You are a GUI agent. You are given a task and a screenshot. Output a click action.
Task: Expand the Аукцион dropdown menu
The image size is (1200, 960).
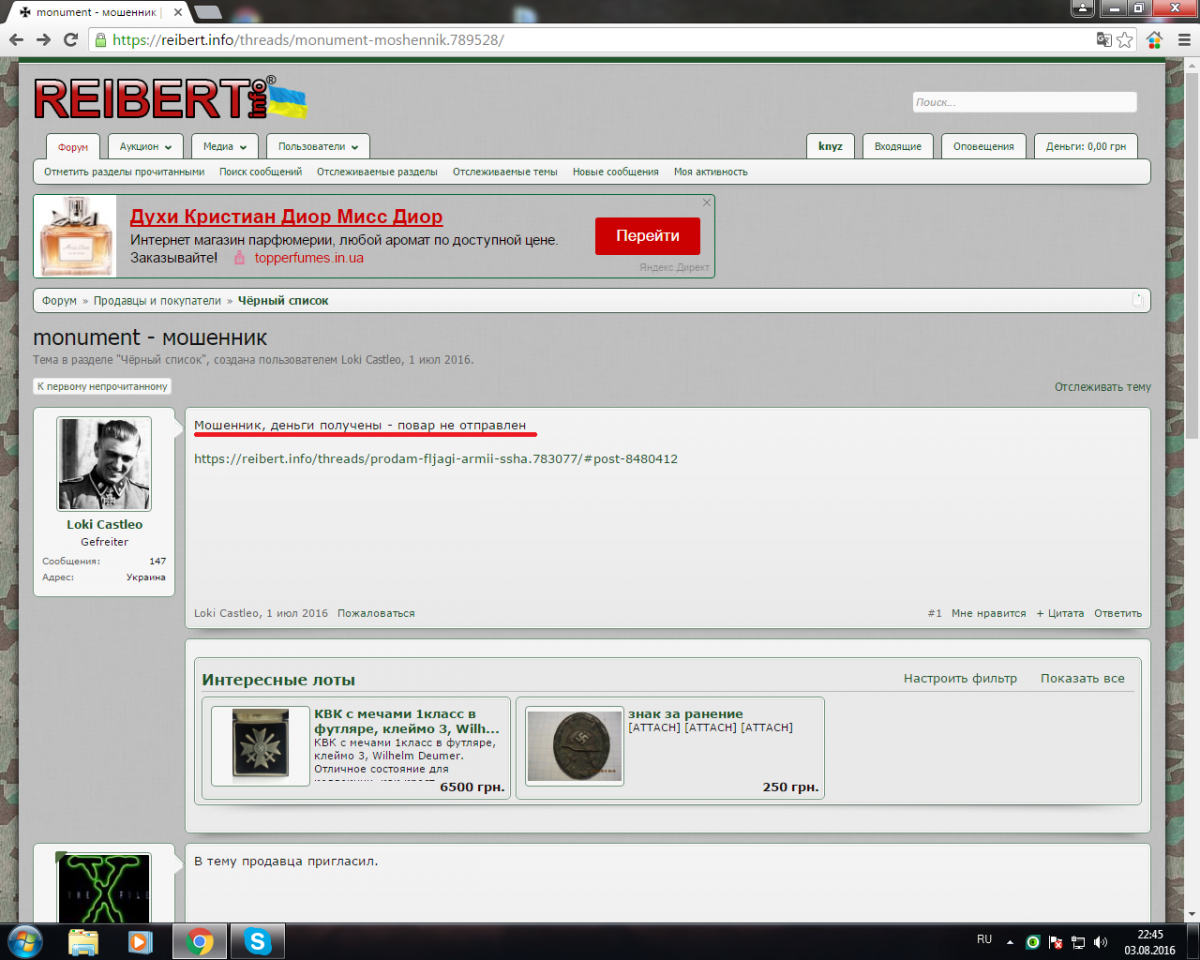(x=146, y=146)
